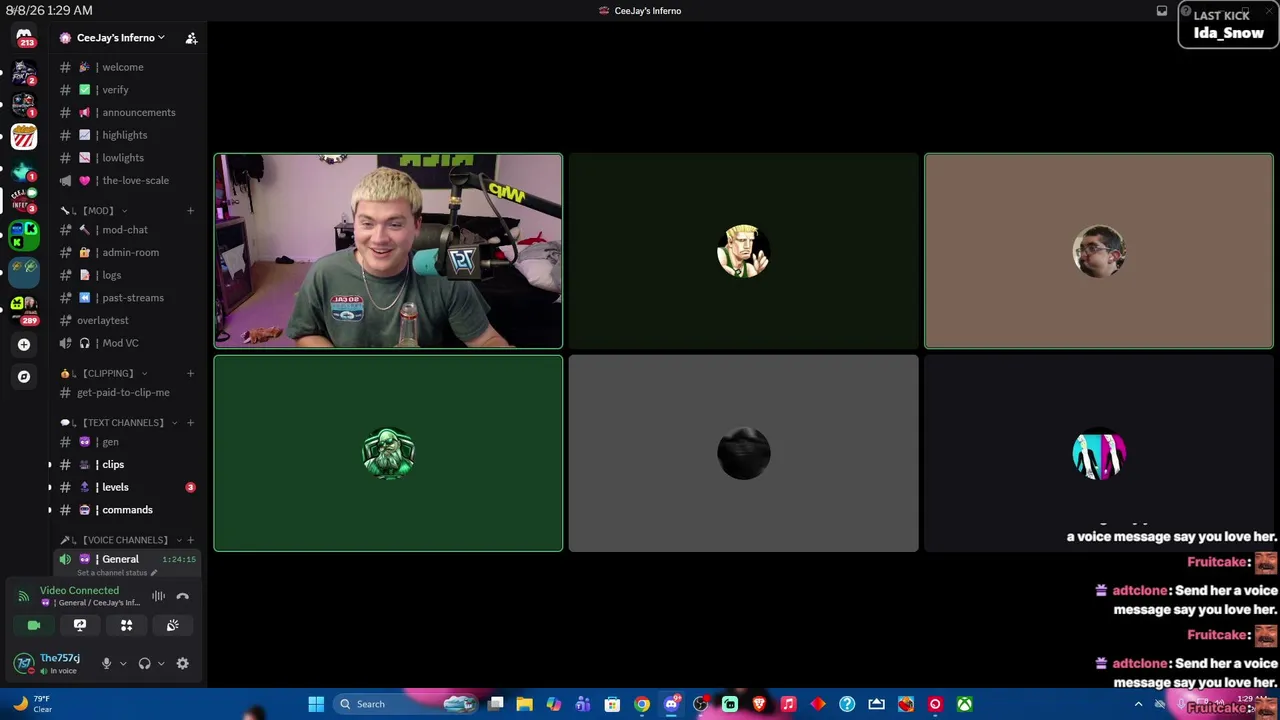This screenshot has width=1280, height=720.
Task: Focus the glasses avatar participant tile
Action: pyautogui.click(x=1099, y=251)
